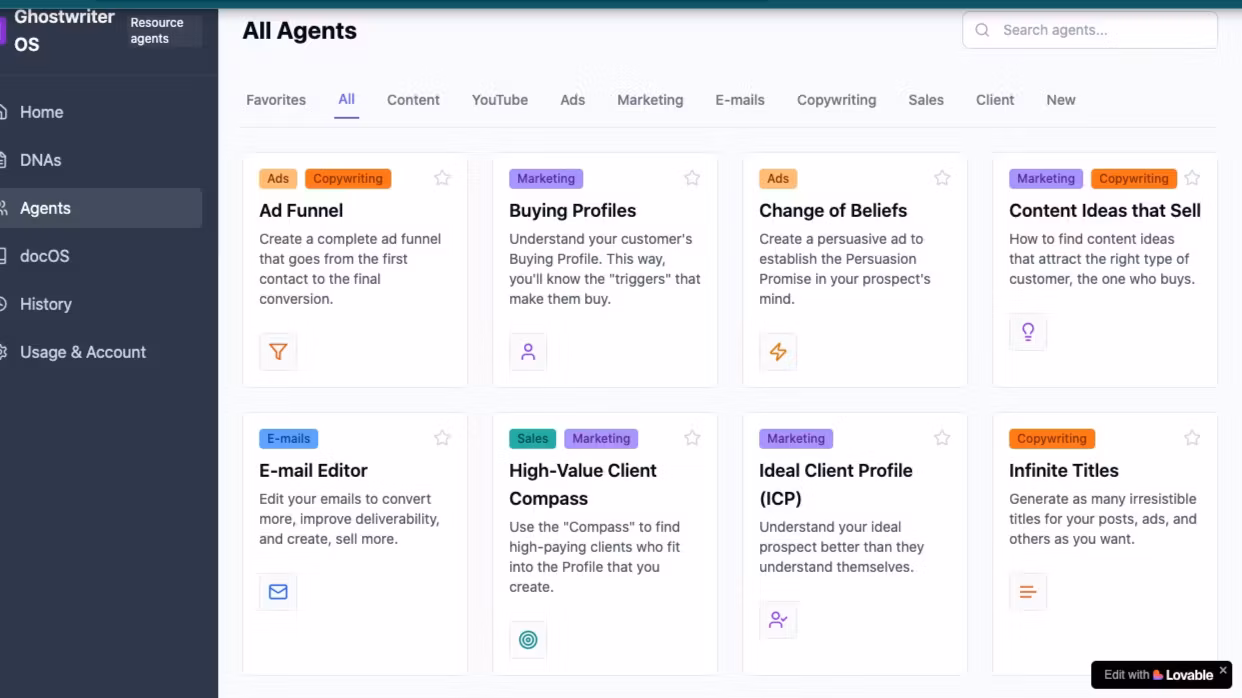The image size is (1242, 698).
Task: Open the Infinite Titles agent title
Action: (x=1064, y=470)
